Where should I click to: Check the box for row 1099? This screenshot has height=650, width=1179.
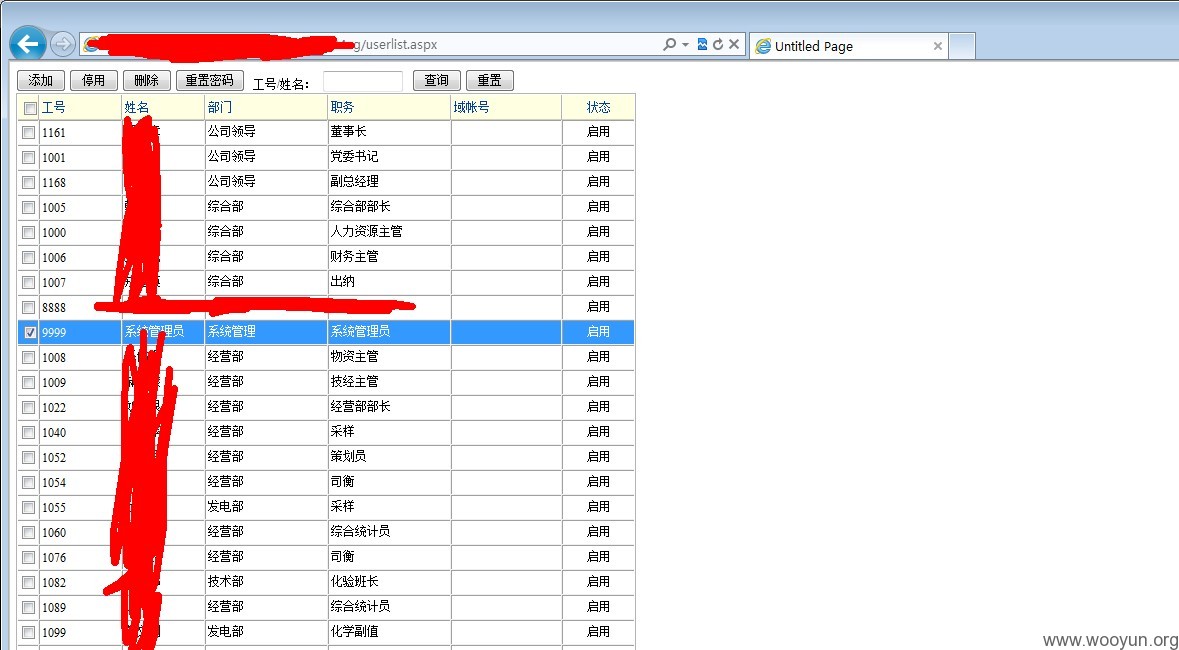coord(29,632)
